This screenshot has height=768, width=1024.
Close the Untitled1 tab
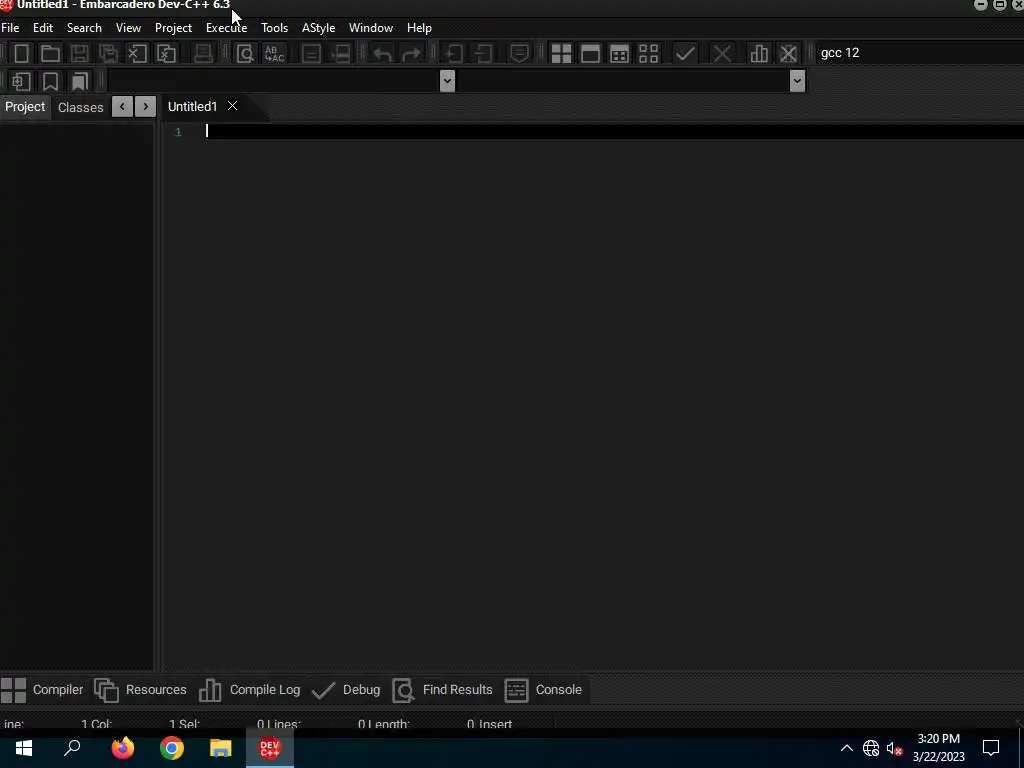click(232, 106)
